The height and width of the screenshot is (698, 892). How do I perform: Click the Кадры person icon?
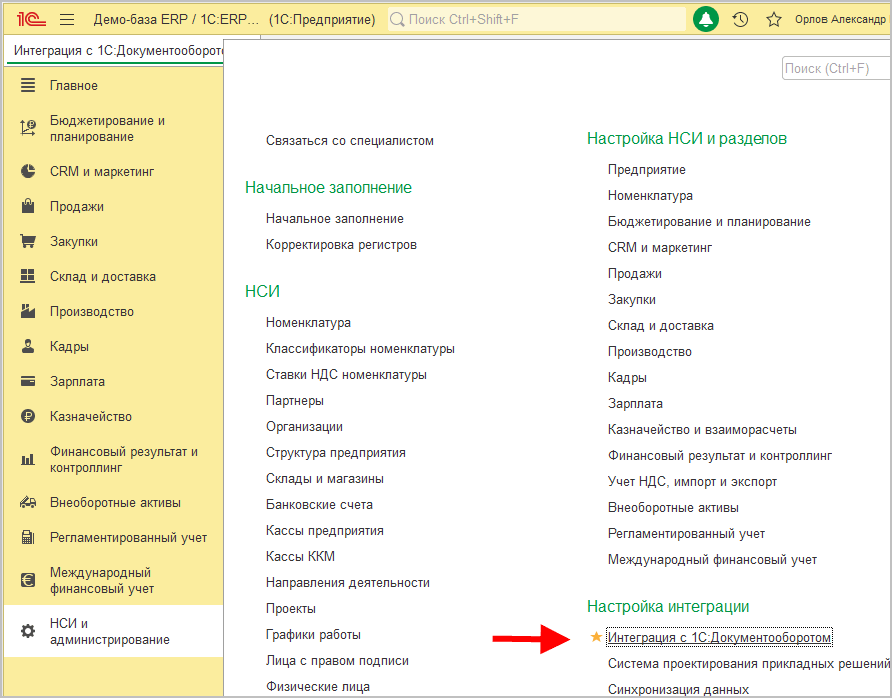click(28, 346)
